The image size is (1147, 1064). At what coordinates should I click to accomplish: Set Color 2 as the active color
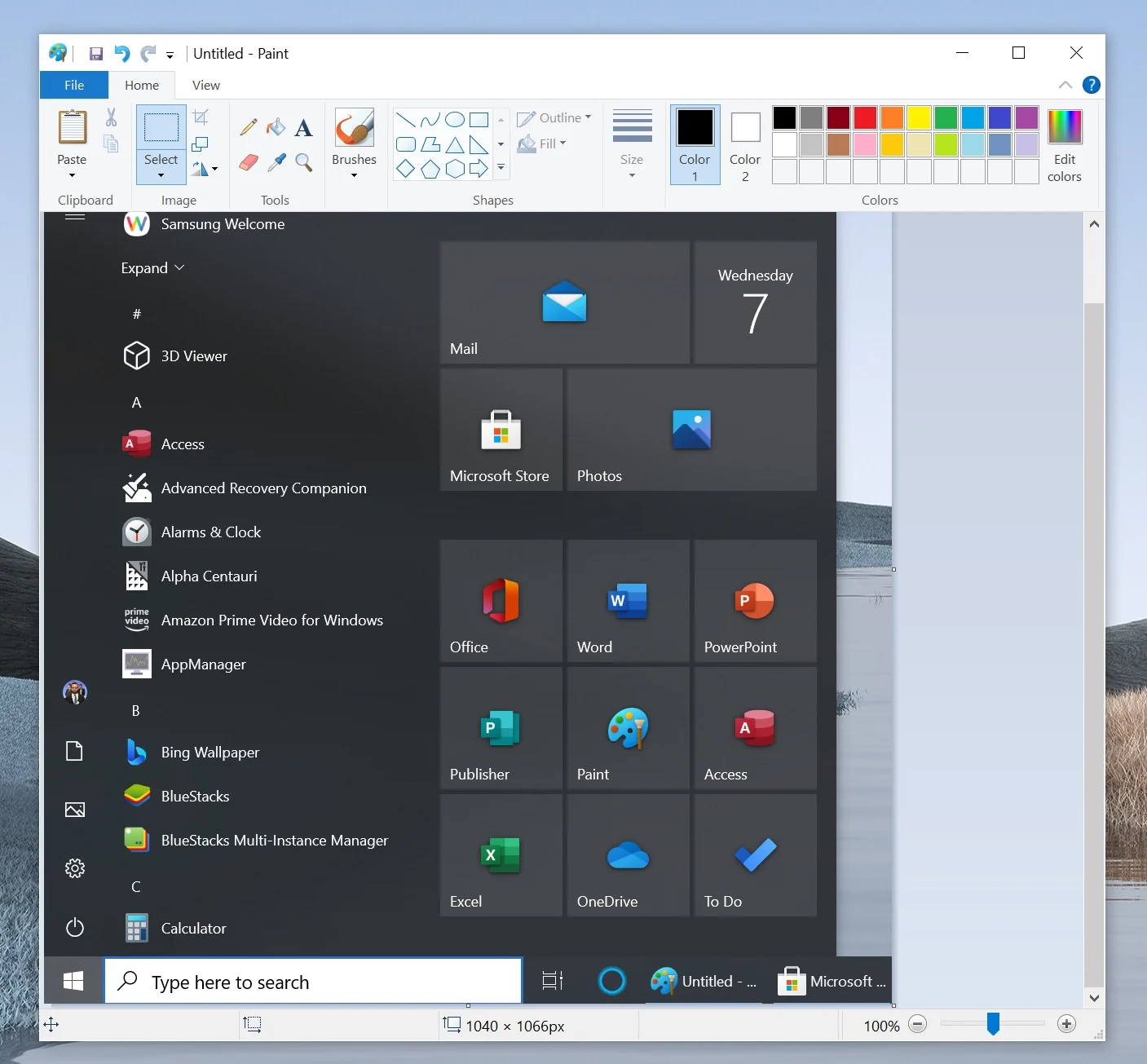(x=745, y=144)
